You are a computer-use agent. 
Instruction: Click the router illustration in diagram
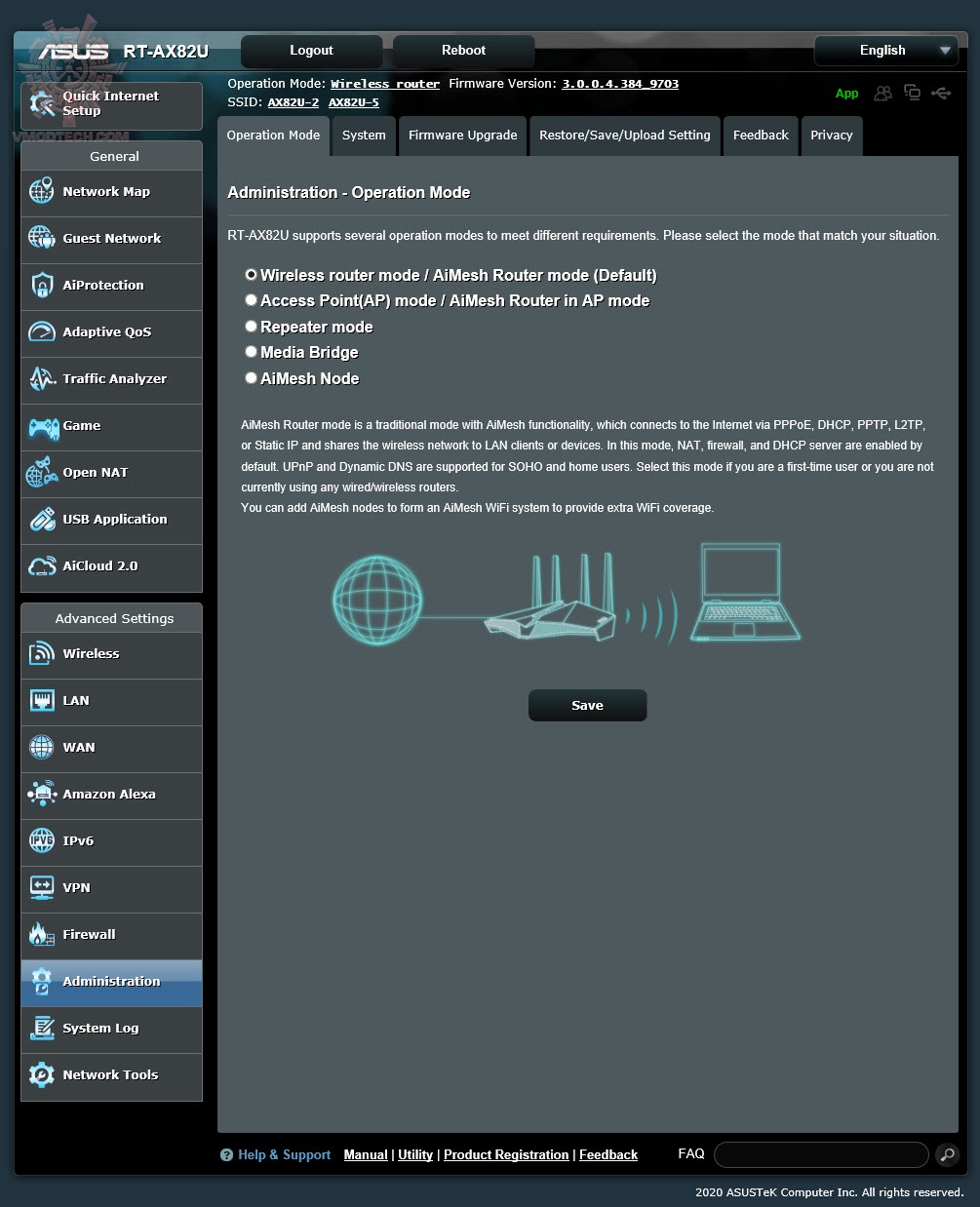pos(551,597)
